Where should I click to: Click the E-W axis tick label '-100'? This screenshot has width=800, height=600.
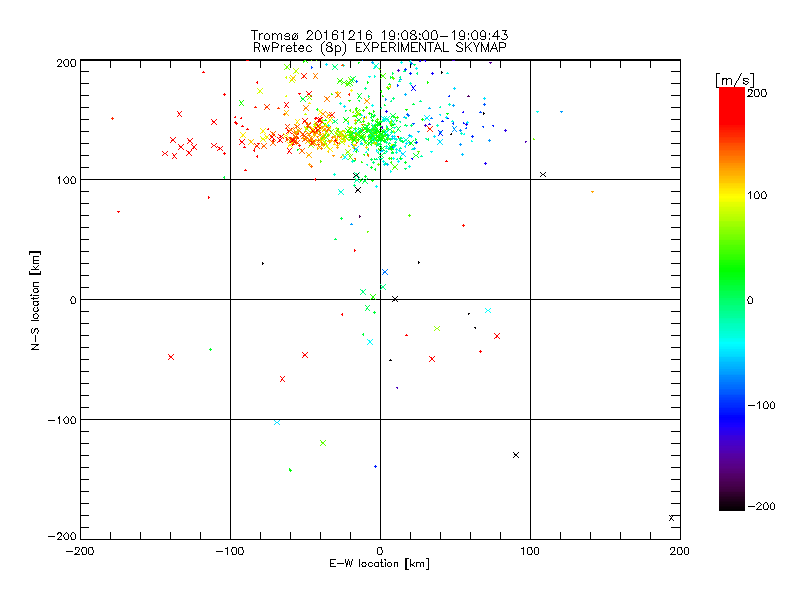tap(230, 551)
